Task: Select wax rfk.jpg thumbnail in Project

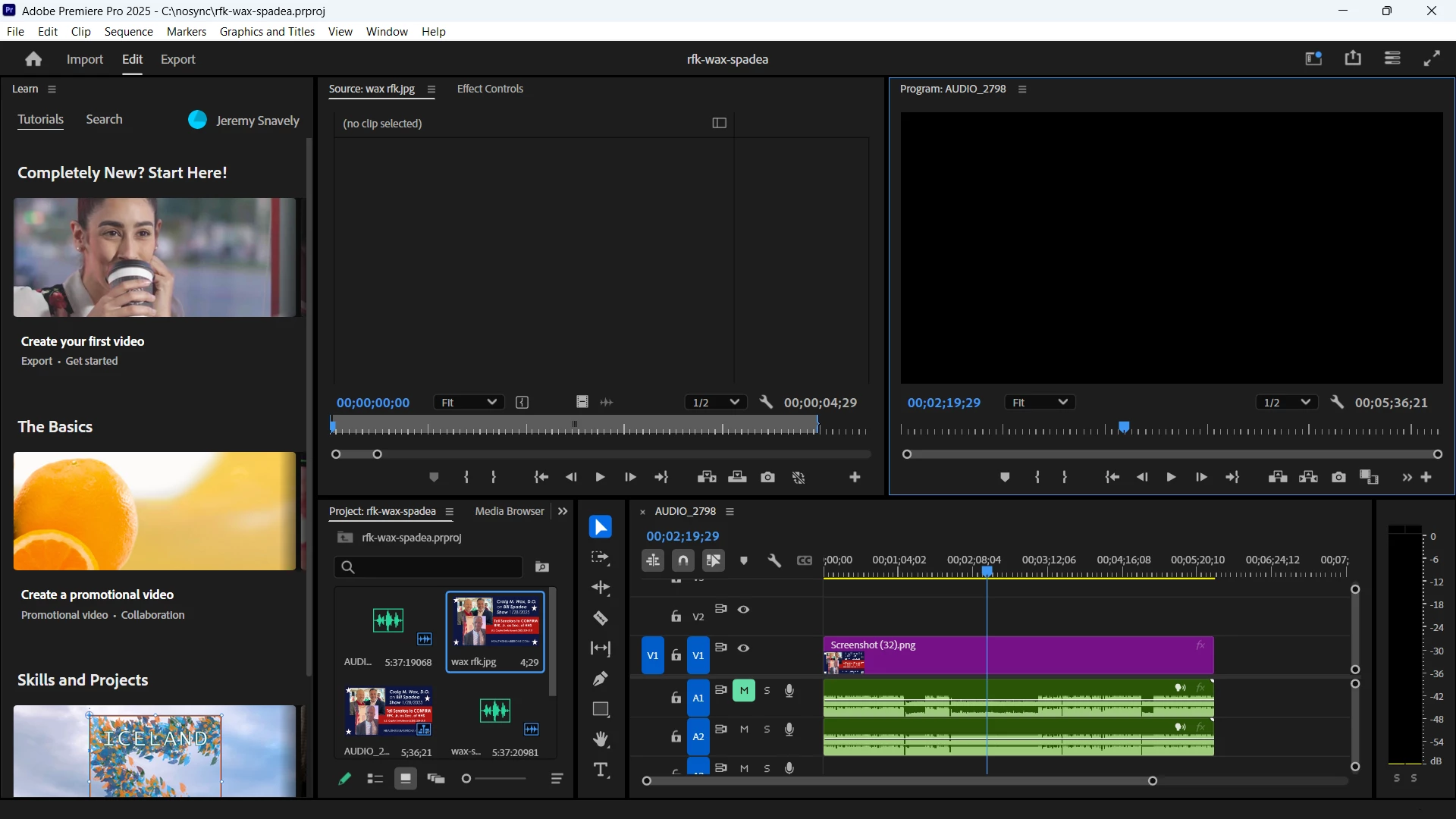Action: [495, 623]
